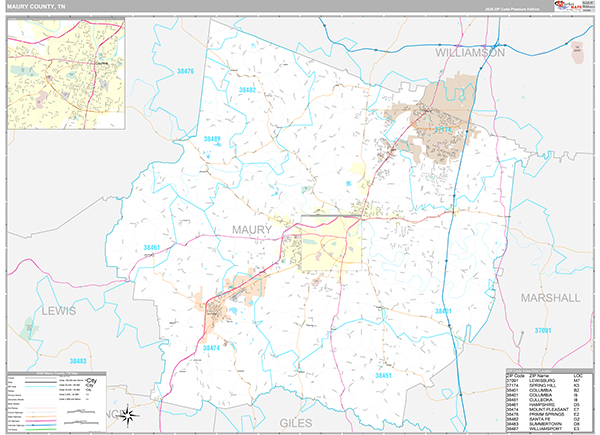Click ZIP code 38483 on the map
The height and width of the screenshot is (435, 600).
[78, 361]
